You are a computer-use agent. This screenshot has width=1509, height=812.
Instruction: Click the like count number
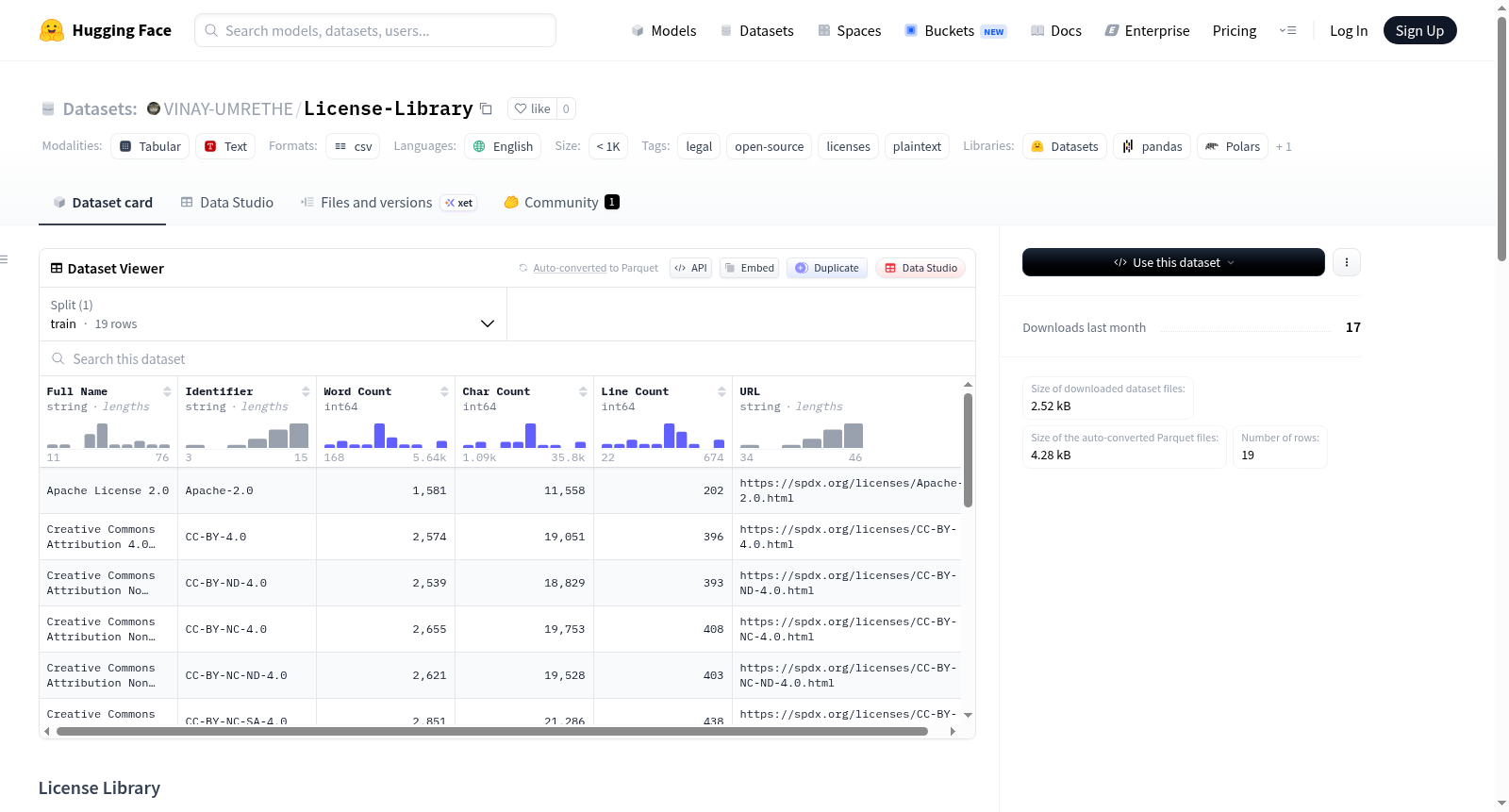(x=566, y=108)
